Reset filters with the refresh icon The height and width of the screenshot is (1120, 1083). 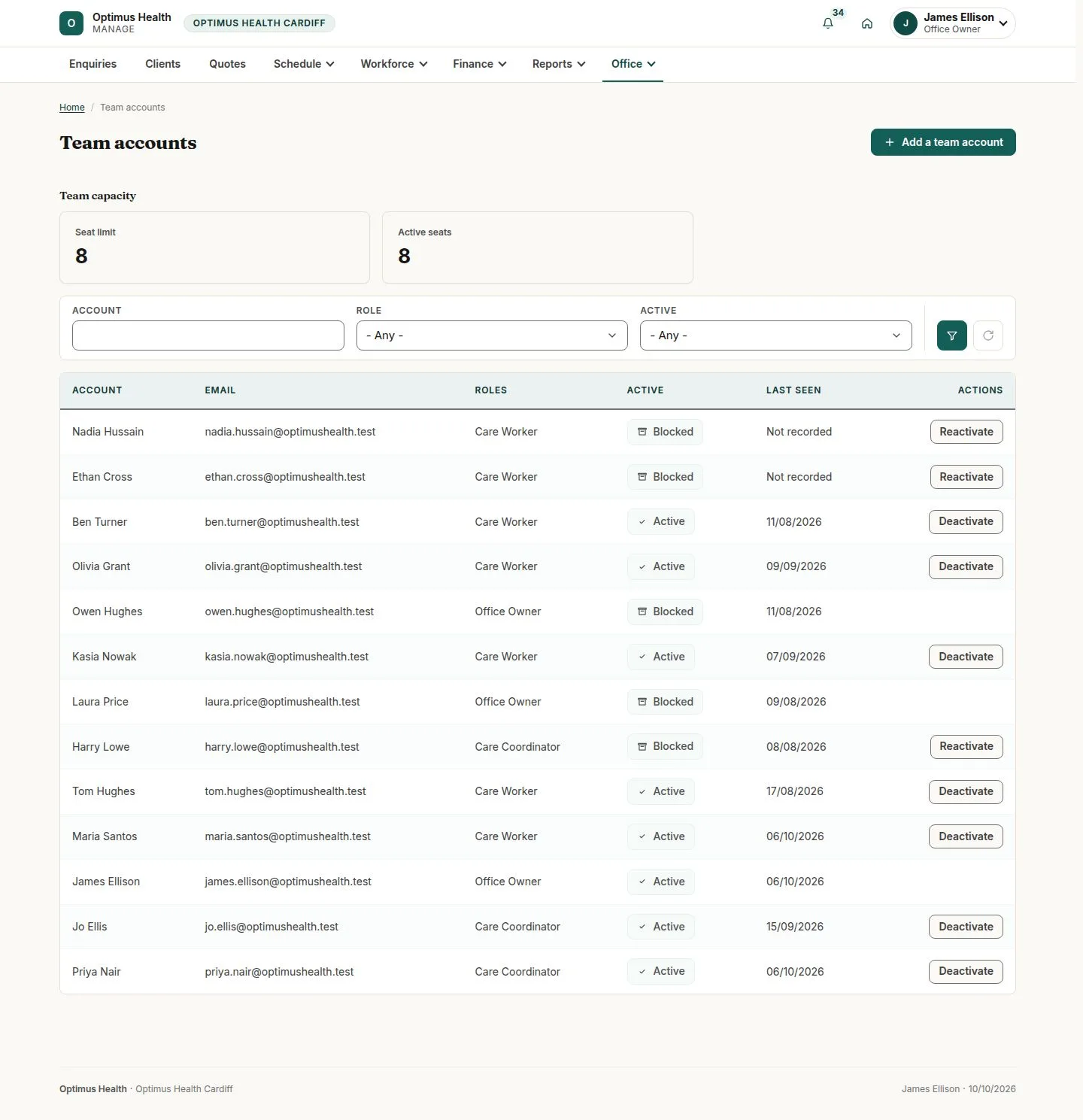[988, 335]
